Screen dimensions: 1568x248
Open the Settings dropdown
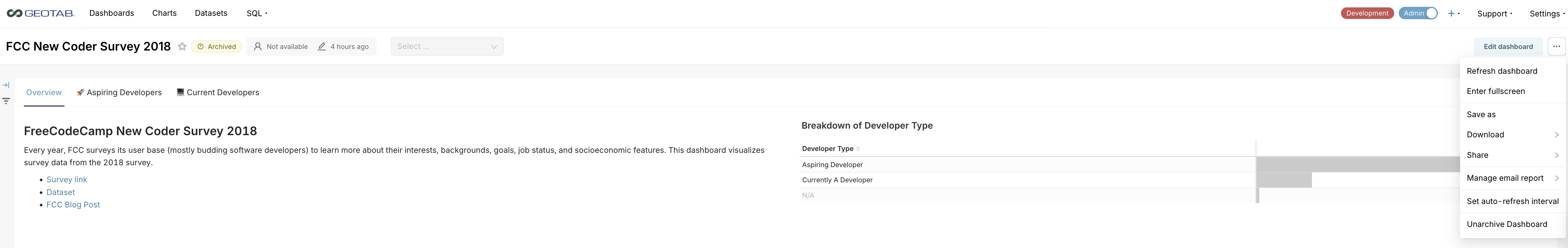coord(1547,13)
